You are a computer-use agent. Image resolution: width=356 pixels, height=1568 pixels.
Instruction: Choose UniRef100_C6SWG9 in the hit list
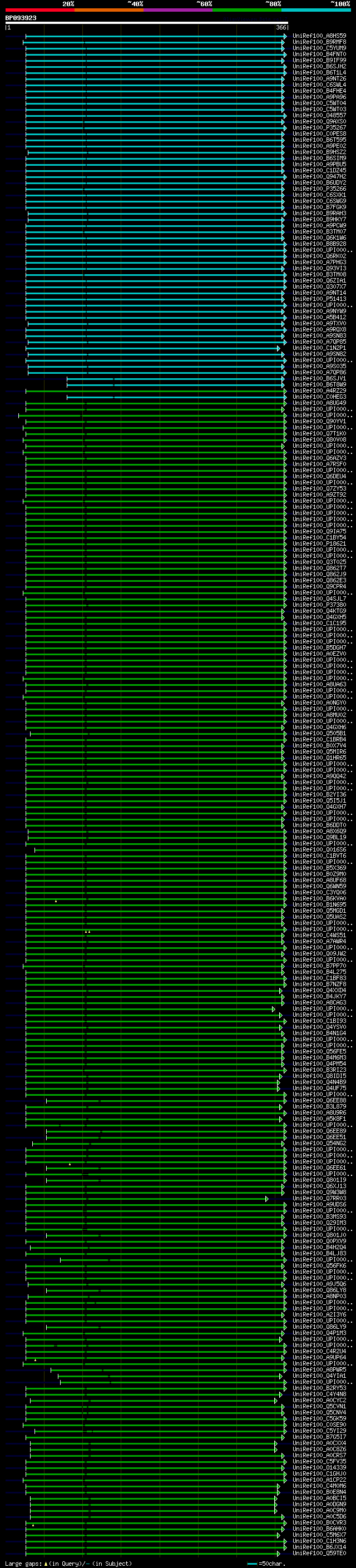[319, 201]
